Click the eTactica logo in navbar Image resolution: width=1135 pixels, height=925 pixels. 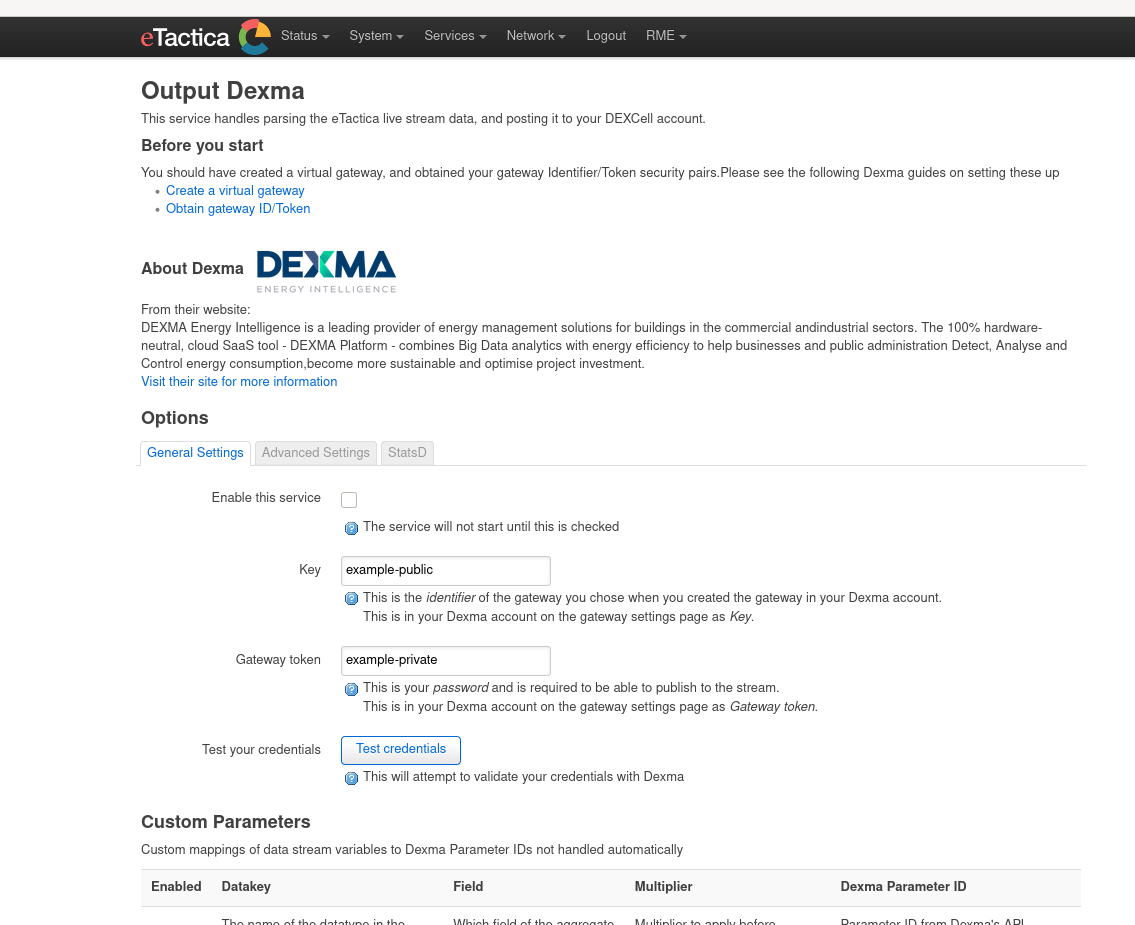tap(206, 37)
